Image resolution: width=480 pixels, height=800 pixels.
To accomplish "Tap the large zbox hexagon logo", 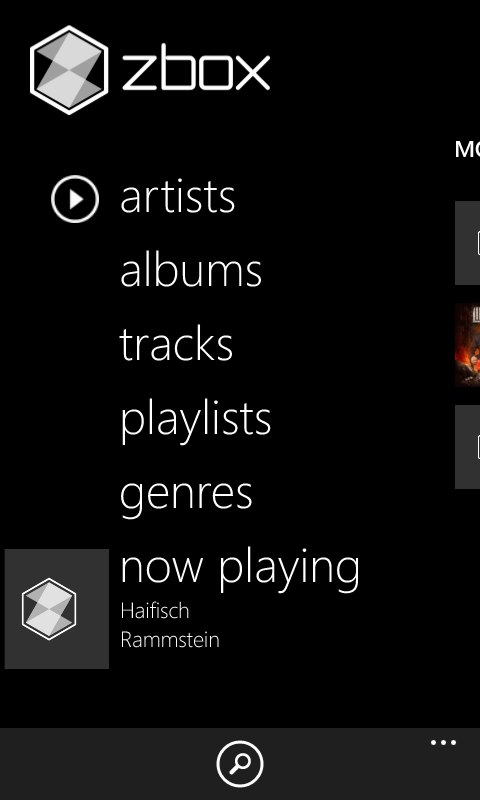I will pos(69,70).
